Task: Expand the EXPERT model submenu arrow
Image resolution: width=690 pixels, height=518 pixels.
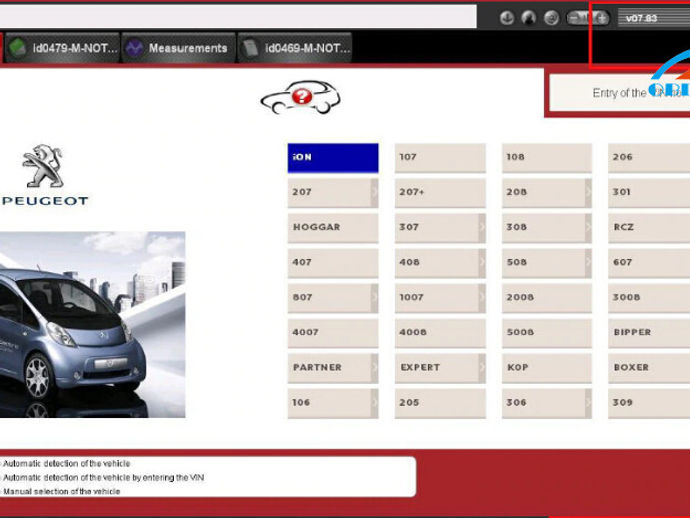Action: 482,368
